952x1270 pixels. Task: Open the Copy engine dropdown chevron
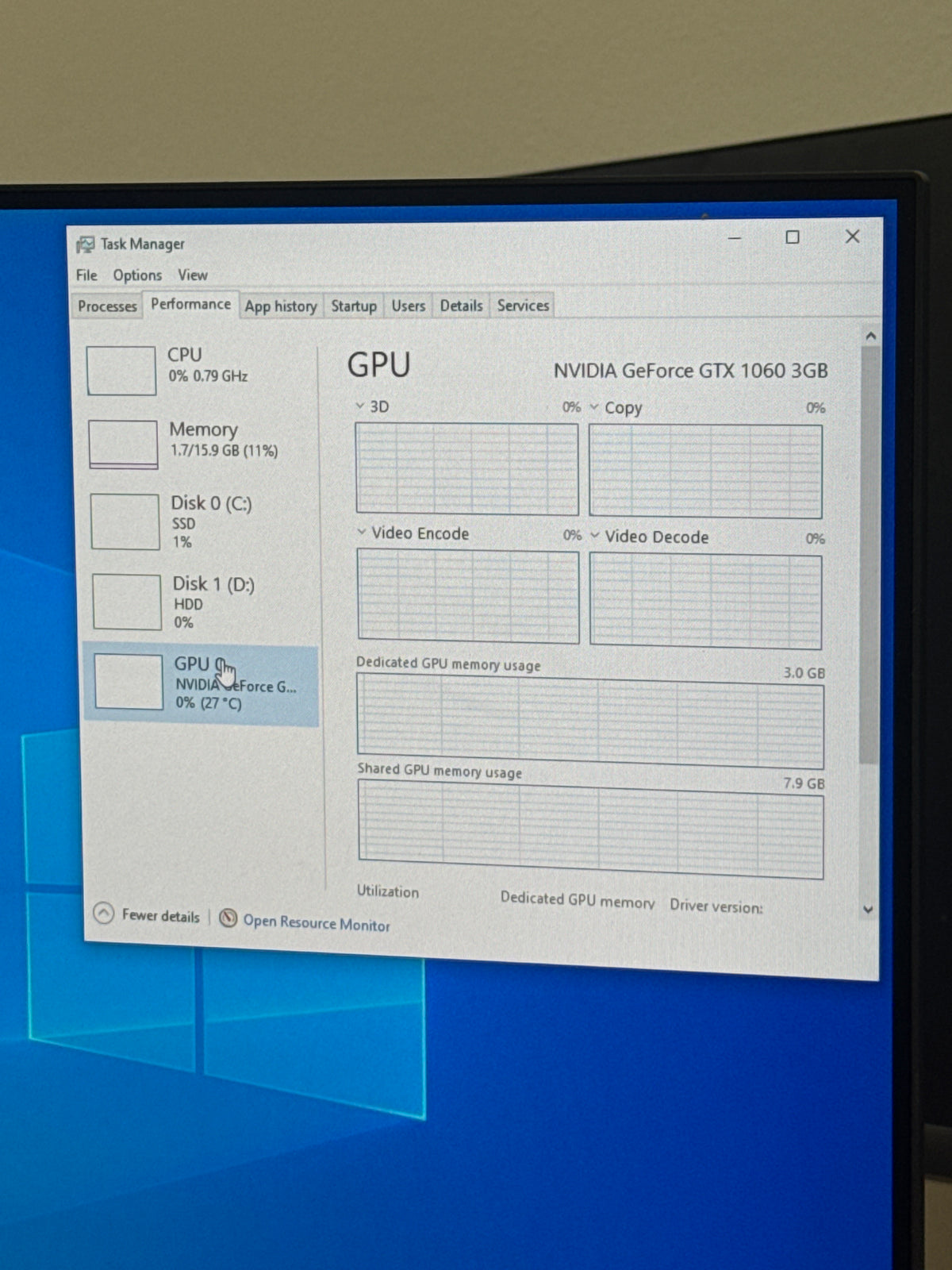[x=594, y=407]
